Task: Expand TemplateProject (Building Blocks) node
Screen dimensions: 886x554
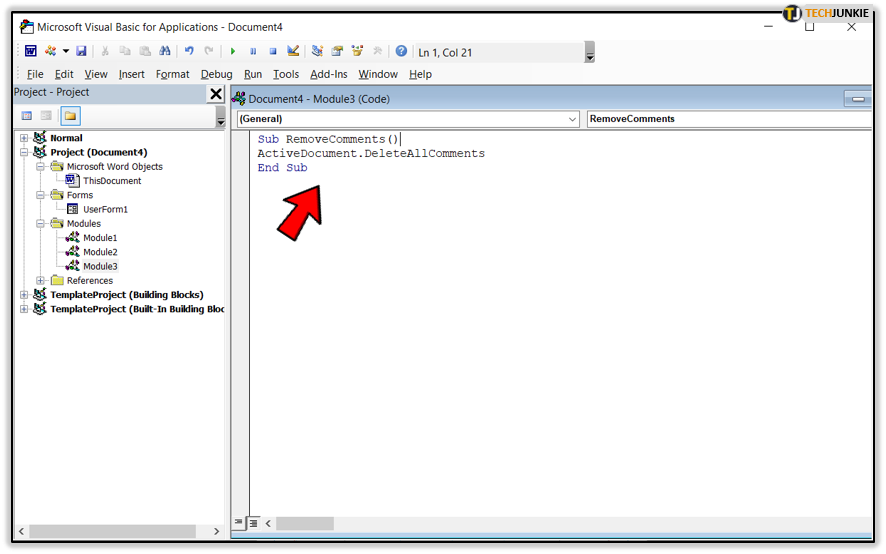Action: 24,295
